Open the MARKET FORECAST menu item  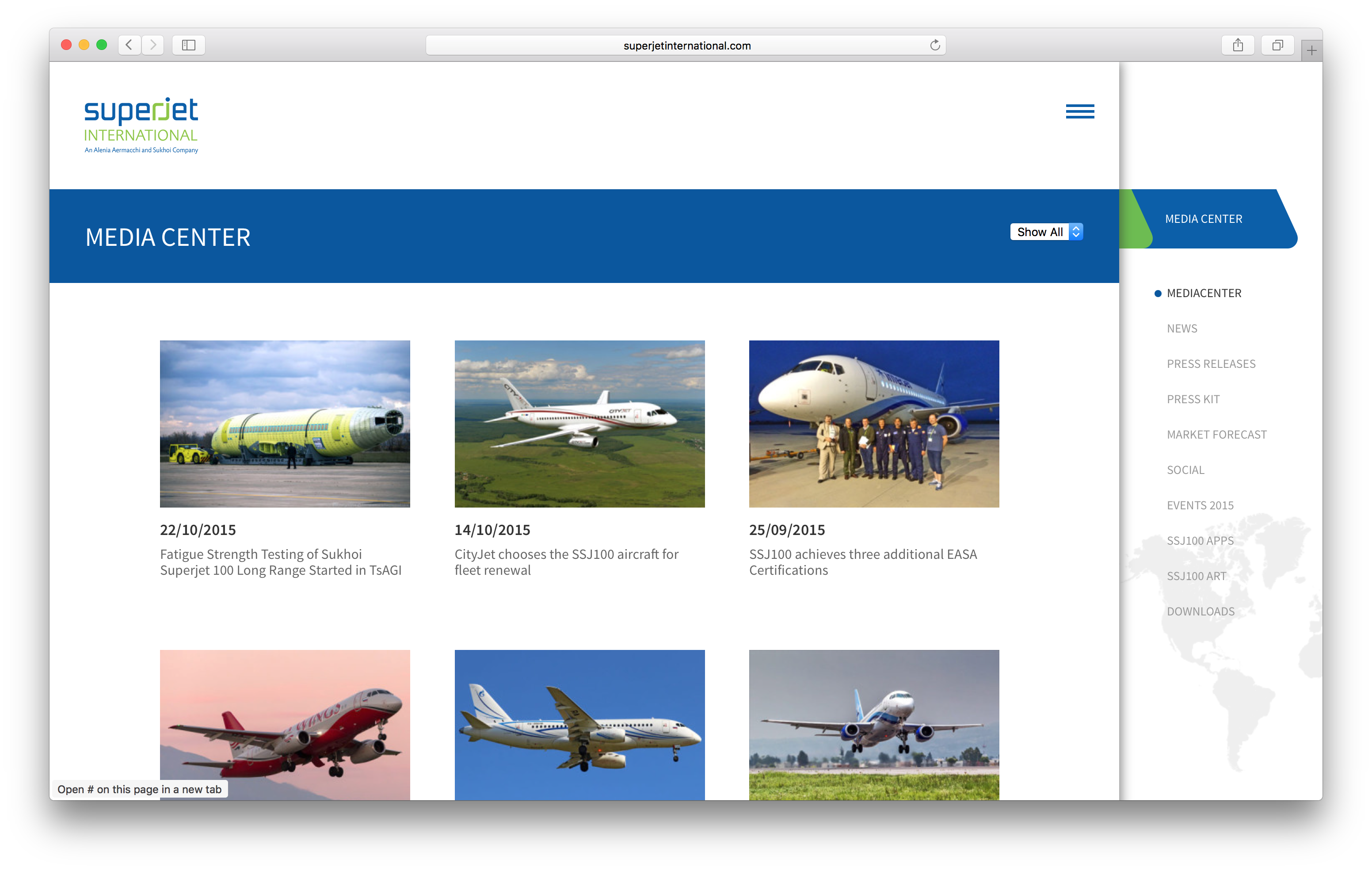tap(1216, 435)
